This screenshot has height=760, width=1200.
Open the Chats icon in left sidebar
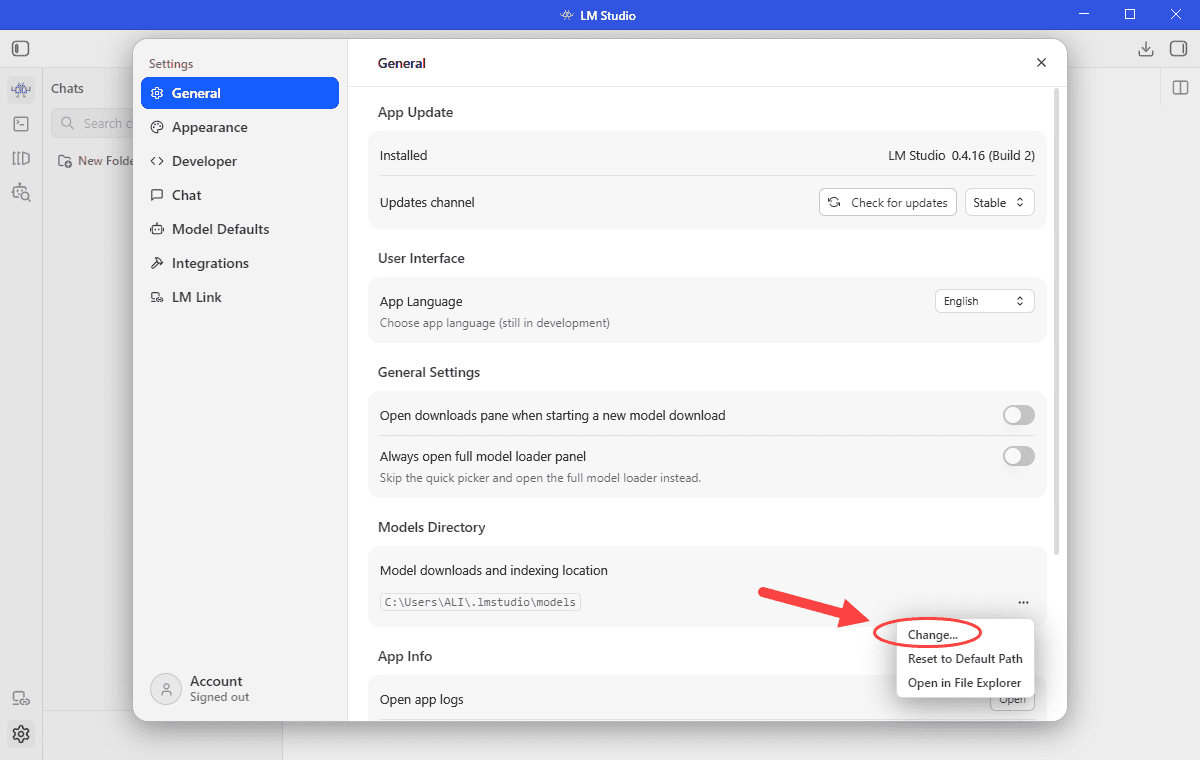21,90
